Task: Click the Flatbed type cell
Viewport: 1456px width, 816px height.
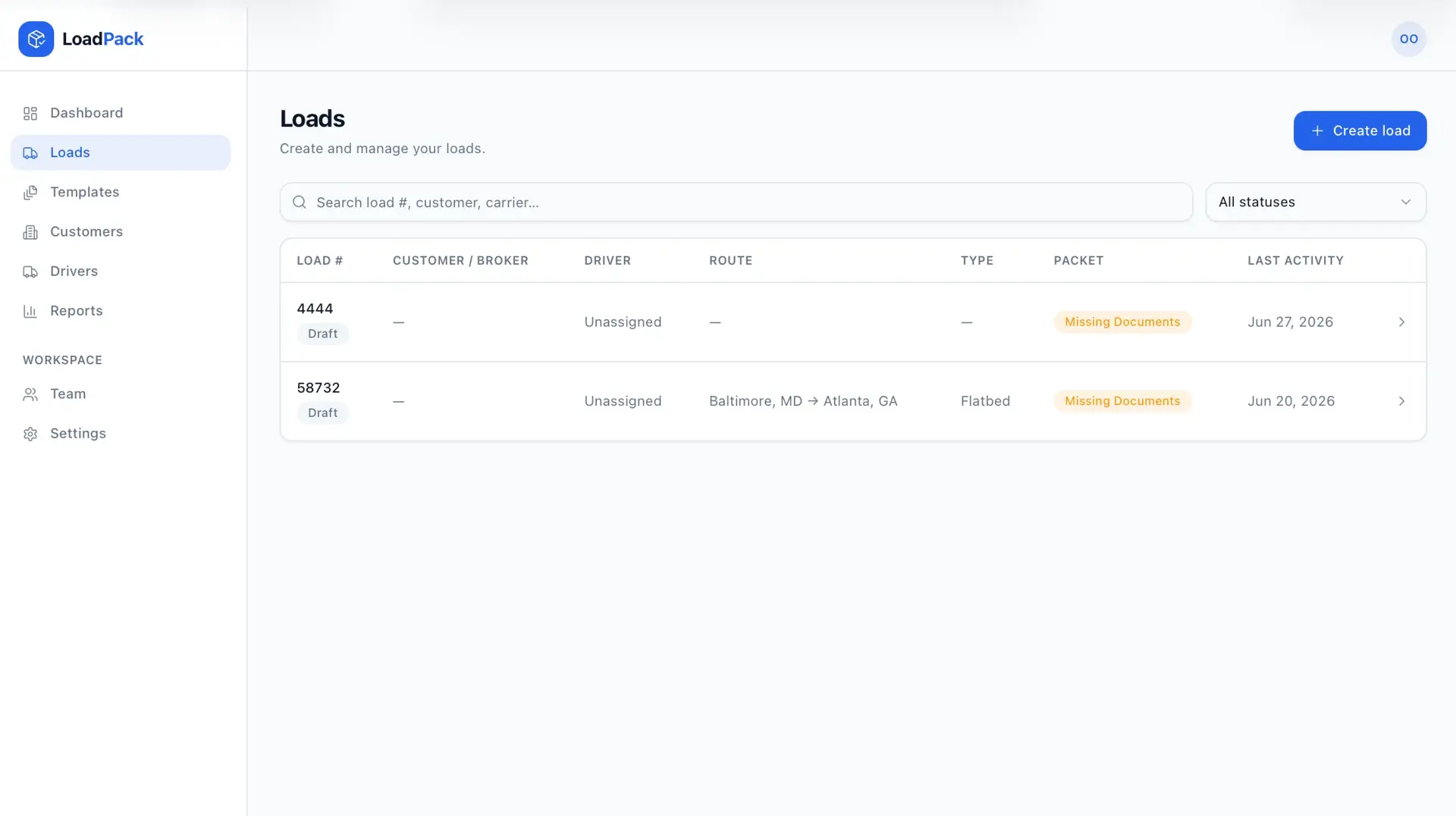Action: pos(985,400)
